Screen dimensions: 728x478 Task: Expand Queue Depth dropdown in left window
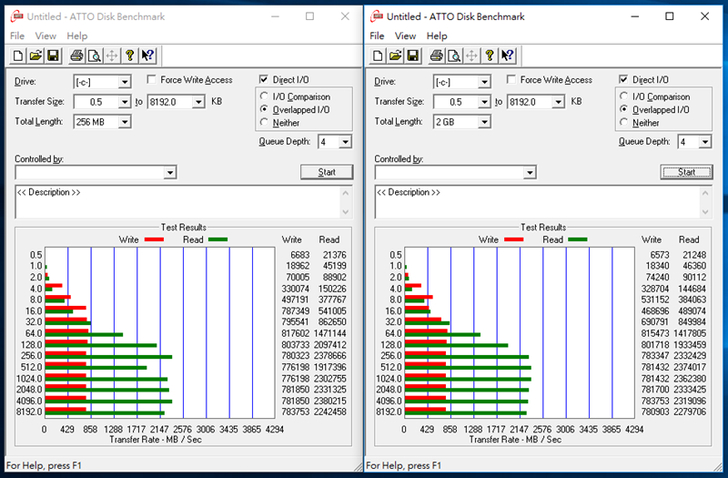345,142
